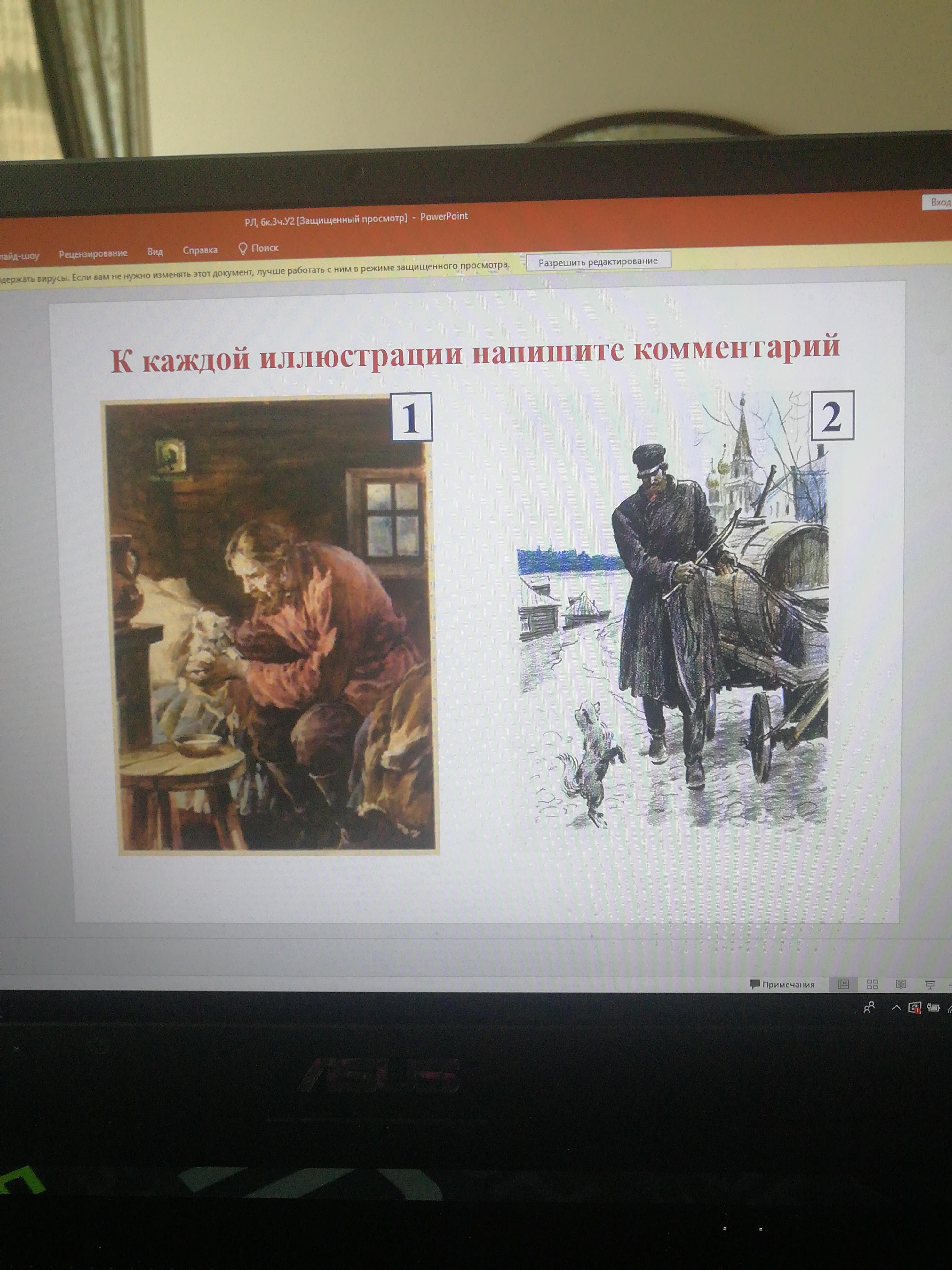Screen dimensions: 952x1270
Task: Click the Поиск search box with lightbulb
Action: [x=258, y=248]
